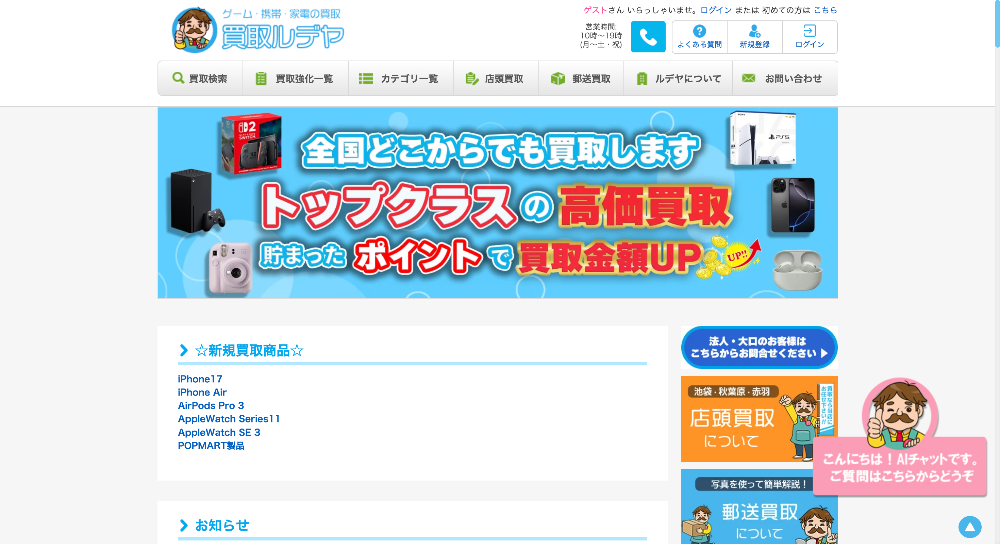The image size is (1000, 544).
Task: Click the blue phone call icon
Action: click(x=648, y=37)
